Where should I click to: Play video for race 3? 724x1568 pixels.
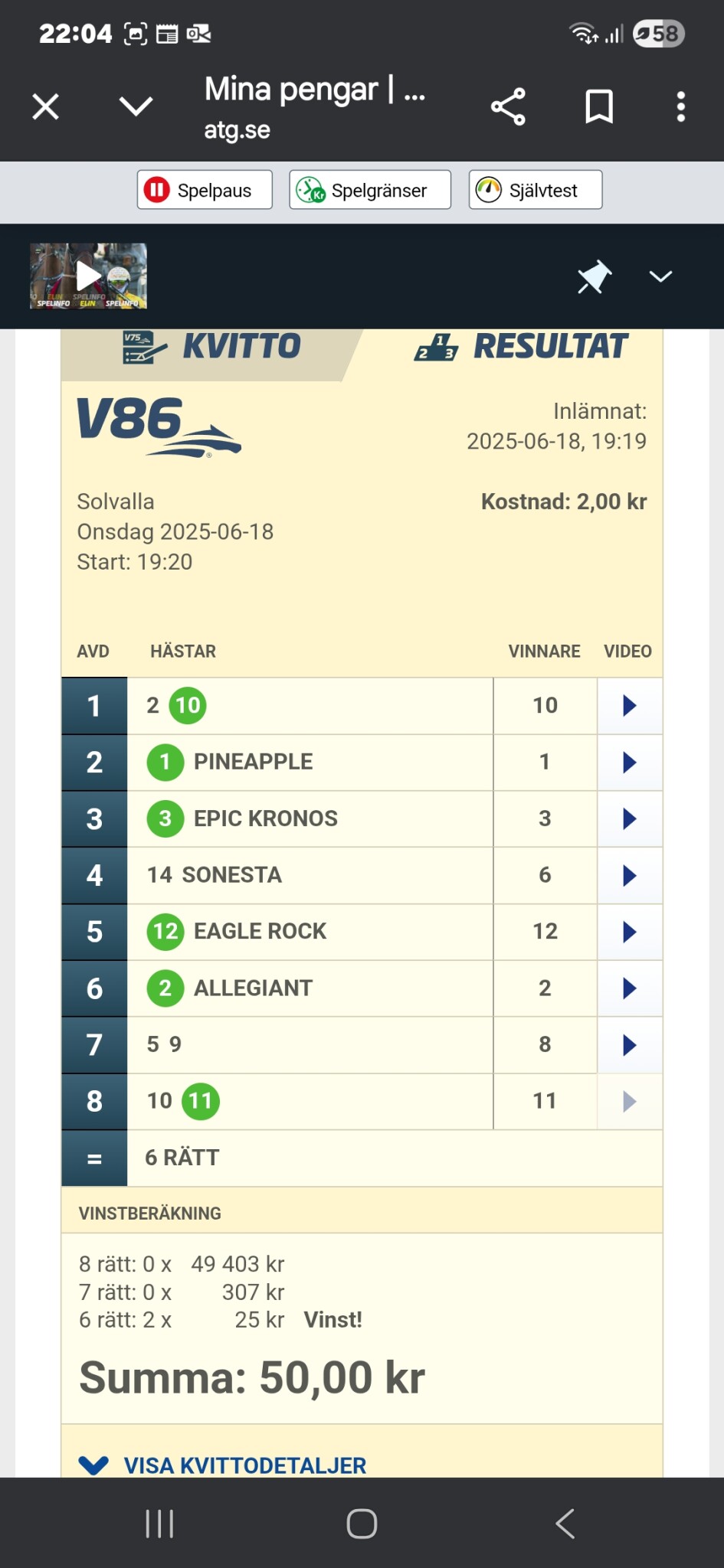[x=629, y=818]
